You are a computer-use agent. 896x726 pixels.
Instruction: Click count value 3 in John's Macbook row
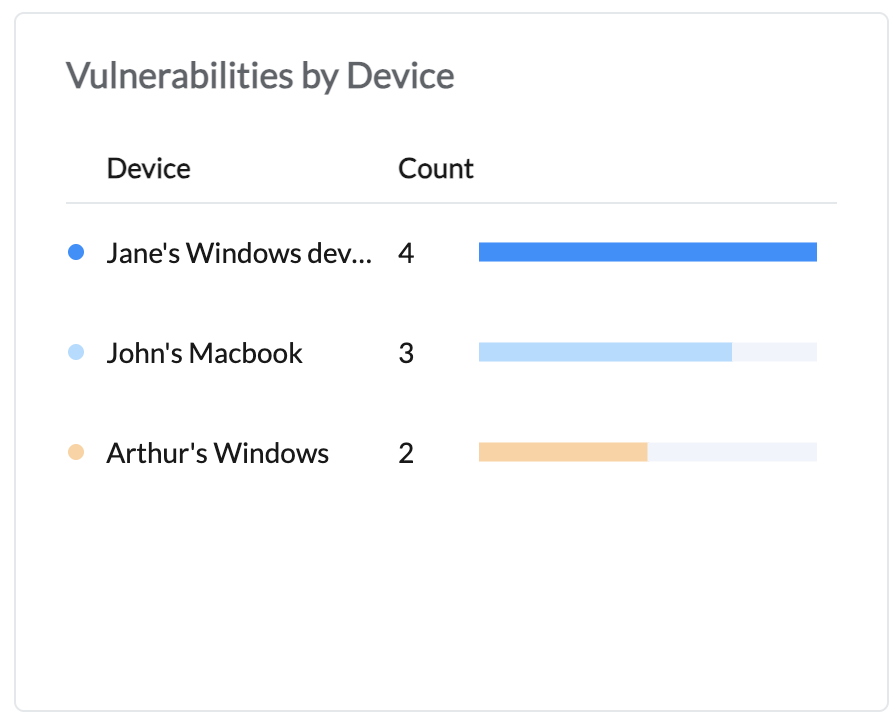(405, 353)
